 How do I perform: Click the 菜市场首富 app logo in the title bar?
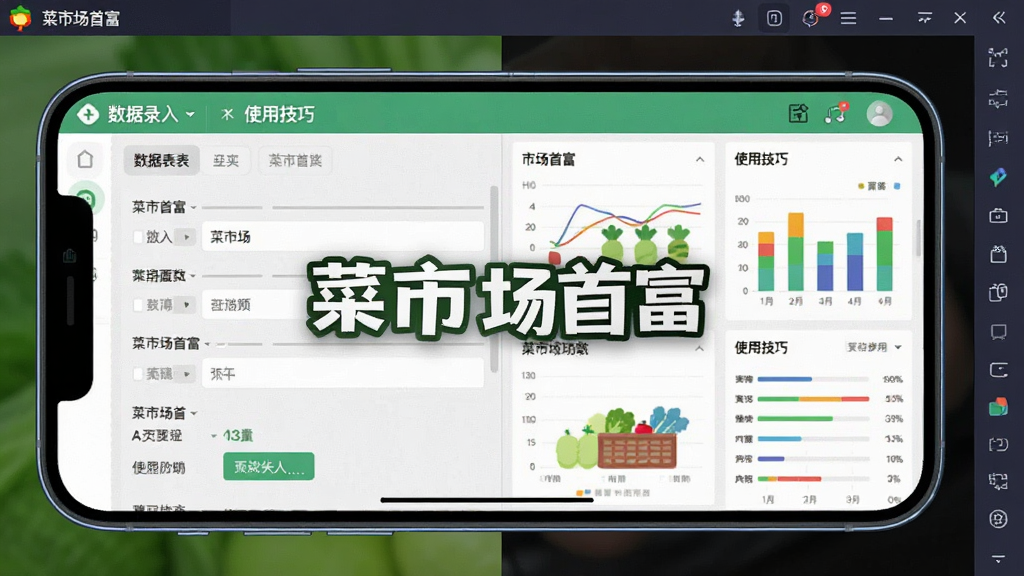pos(20,18)
